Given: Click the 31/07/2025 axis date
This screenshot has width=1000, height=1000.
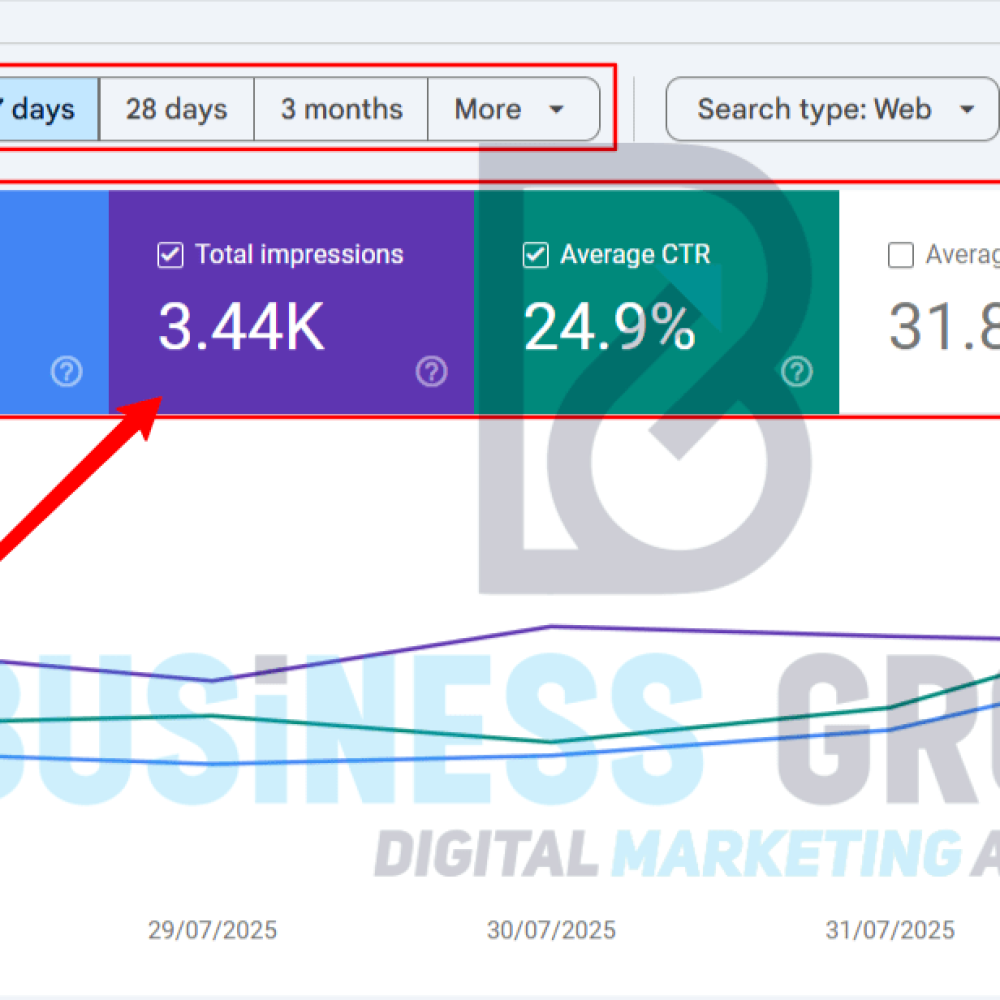Looking at the screenshot, I should pos(890,930).
